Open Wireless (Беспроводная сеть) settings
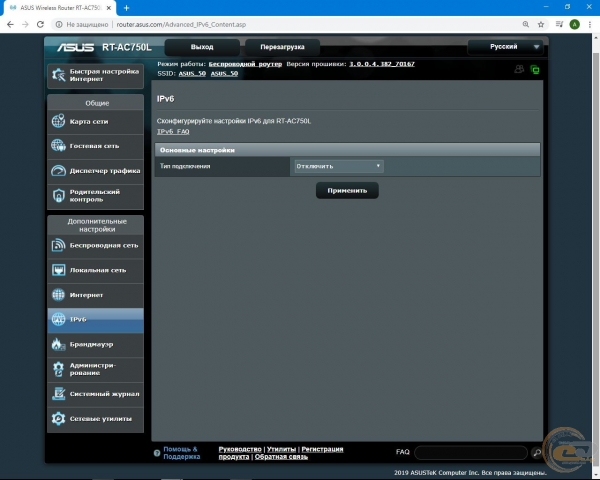The width and height of the screenshot is (600, 480). [95, 245]
